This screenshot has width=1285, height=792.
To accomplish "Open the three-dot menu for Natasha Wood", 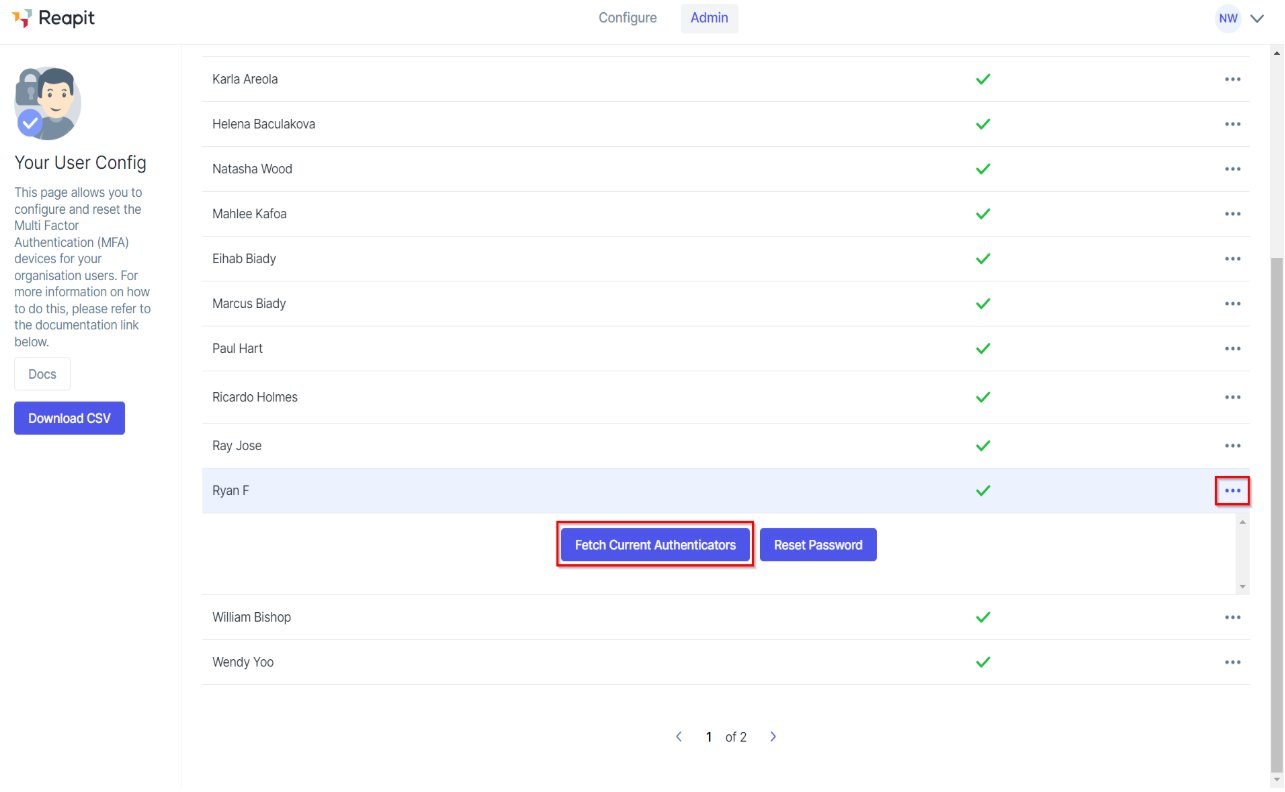I will pos(1232,169).
